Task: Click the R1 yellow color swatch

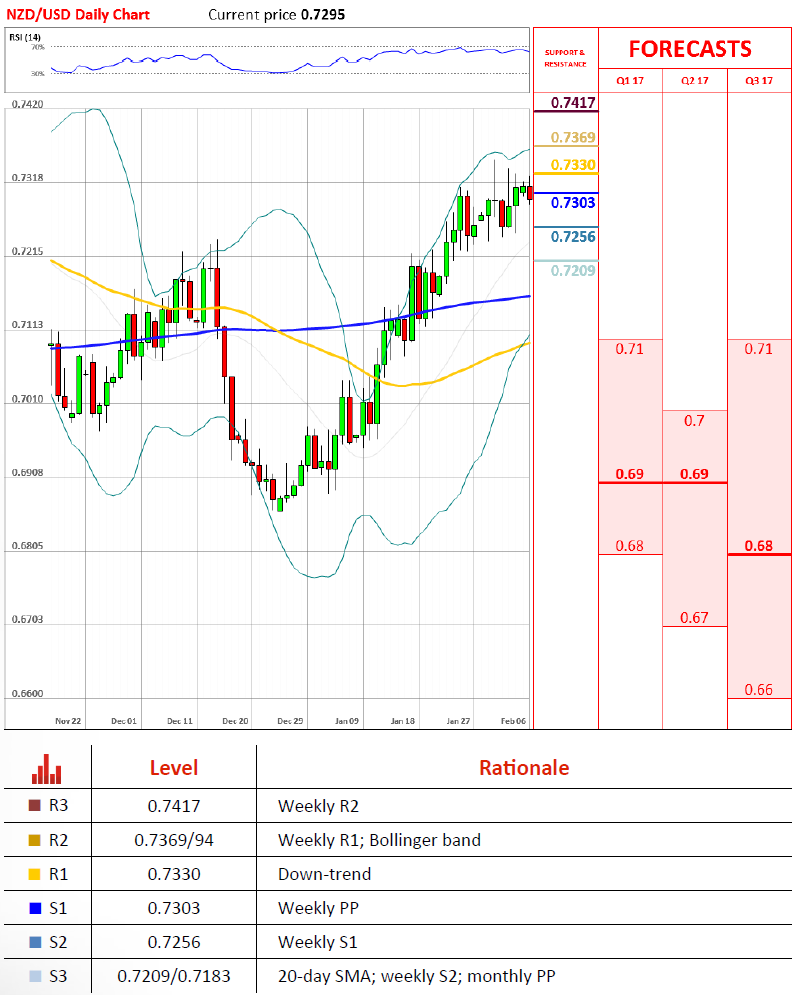Action: click(35, 874)
